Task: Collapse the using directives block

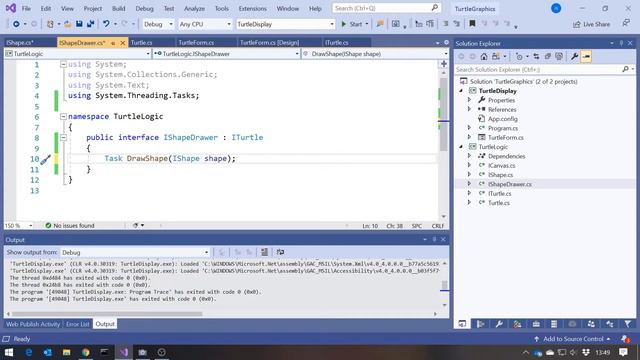Action: coord(63,64)
